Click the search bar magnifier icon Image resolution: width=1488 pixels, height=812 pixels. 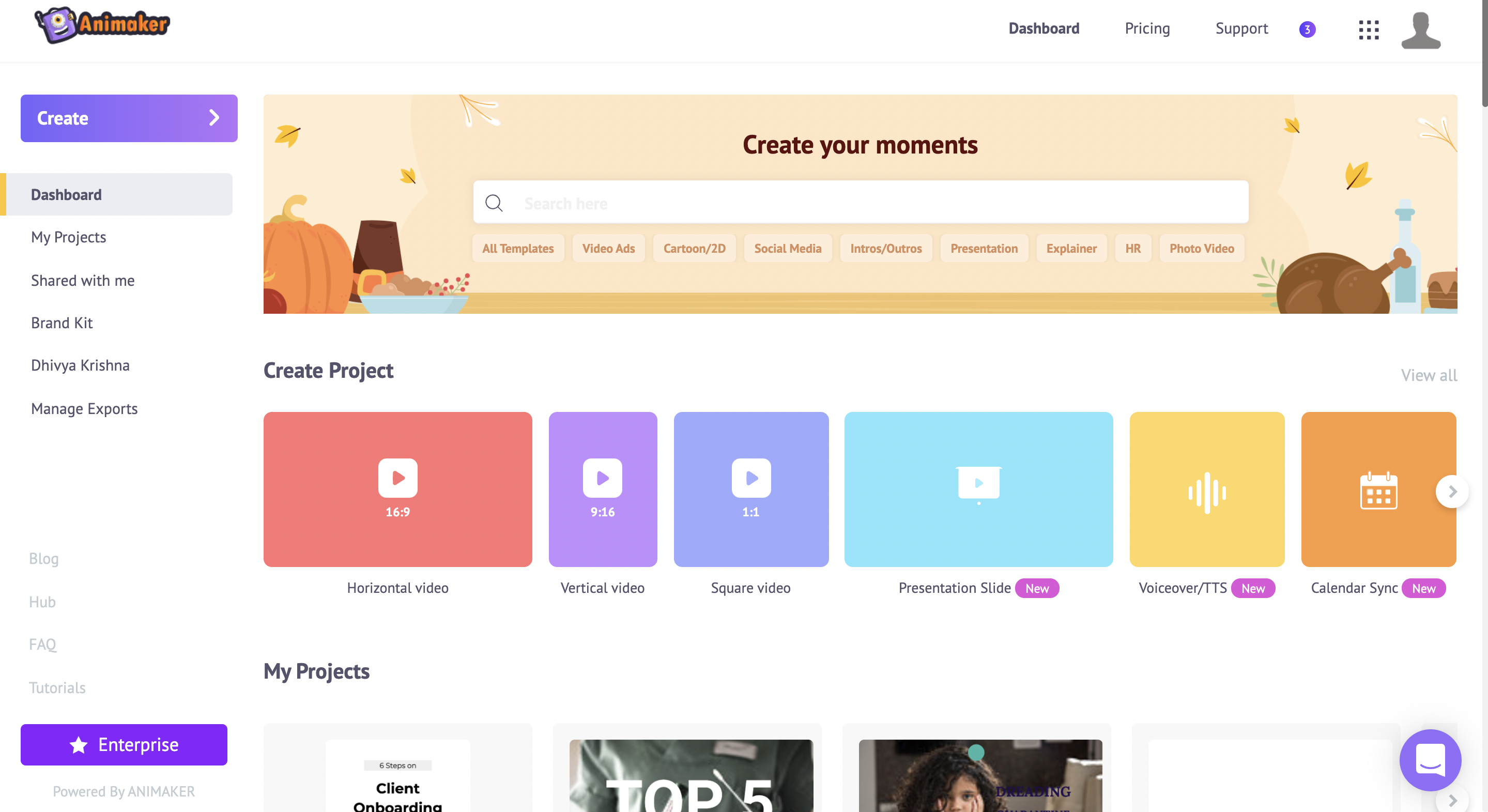[x=494, y=203]
